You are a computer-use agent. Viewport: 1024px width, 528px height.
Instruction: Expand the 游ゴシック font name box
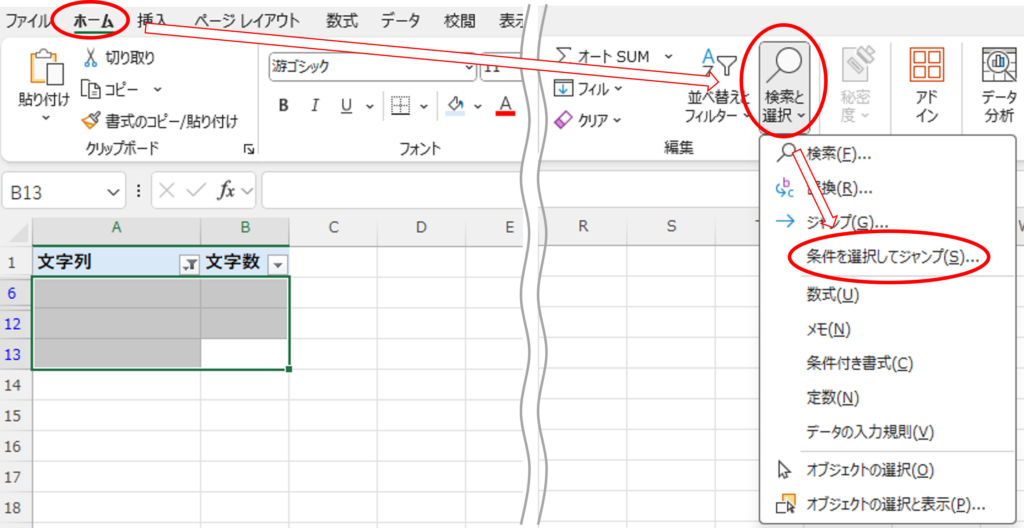(x=372, y=66)
